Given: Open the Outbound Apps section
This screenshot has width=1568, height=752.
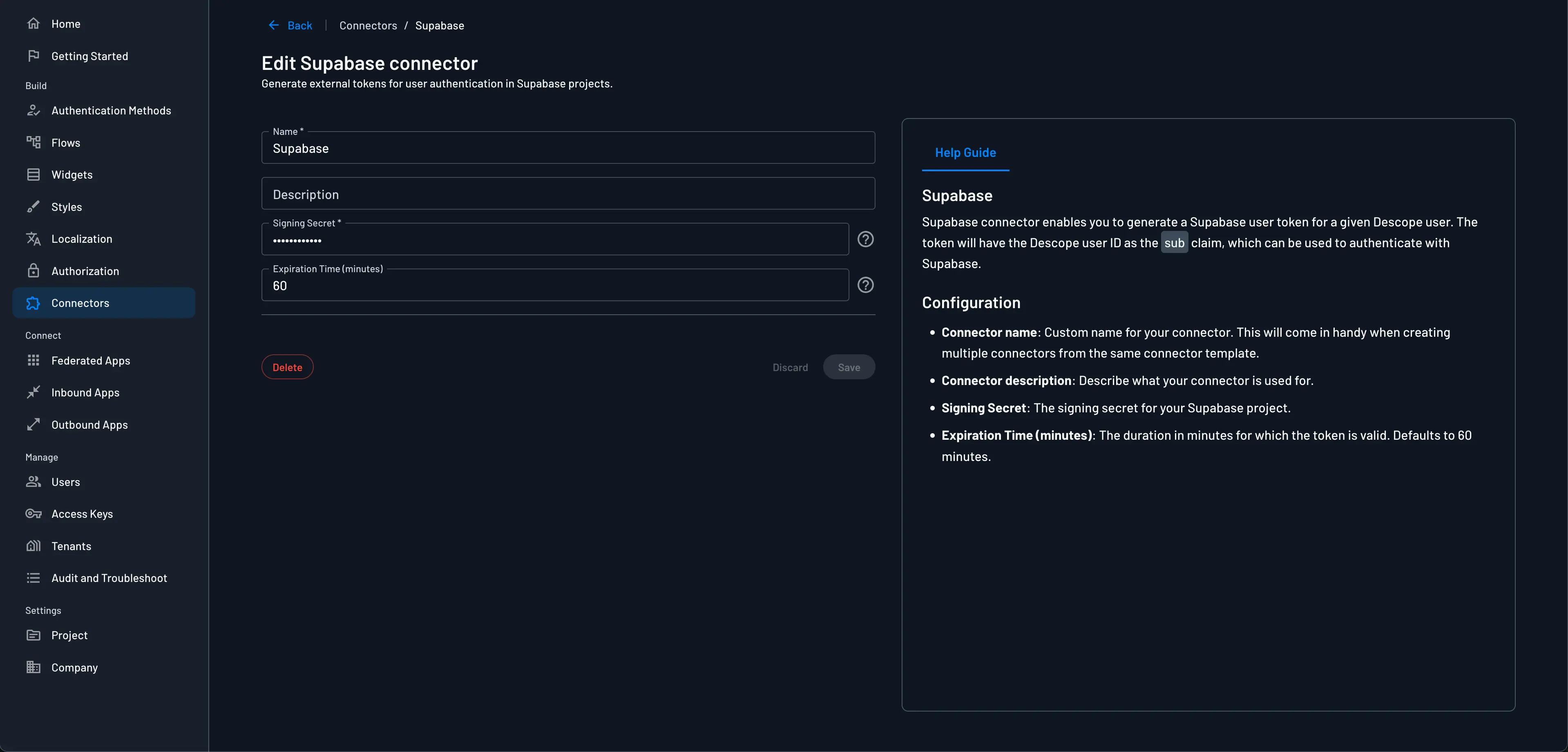Looking at the screenshot, I should [89, 424].
